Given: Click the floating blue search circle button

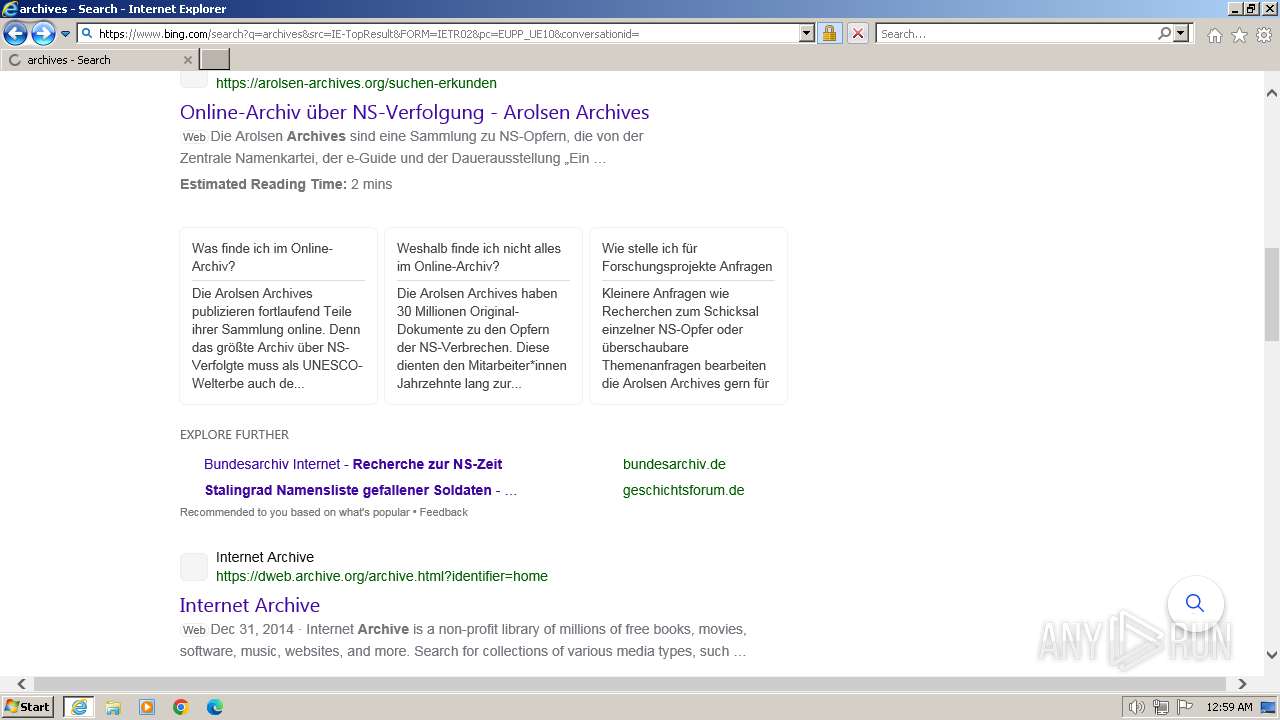Looking at the screenshot, I should coord(1195,603).
